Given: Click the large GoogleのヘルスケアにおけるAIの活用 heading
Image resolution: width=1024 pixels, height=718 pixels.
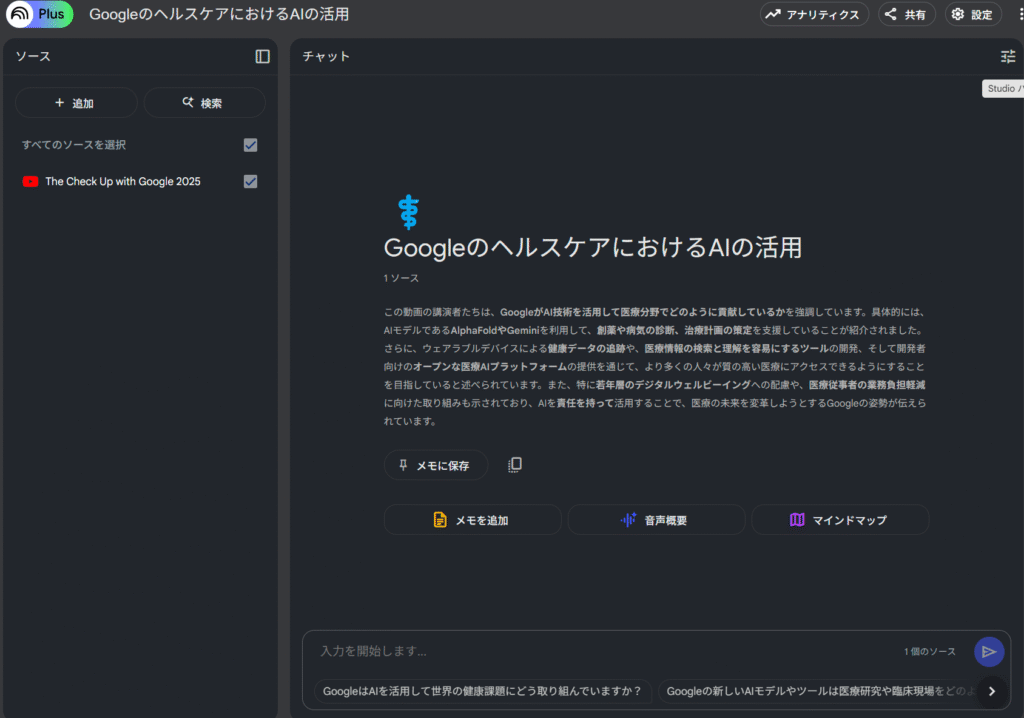Looking at the screenshot, I should click(x=593, y=248).
